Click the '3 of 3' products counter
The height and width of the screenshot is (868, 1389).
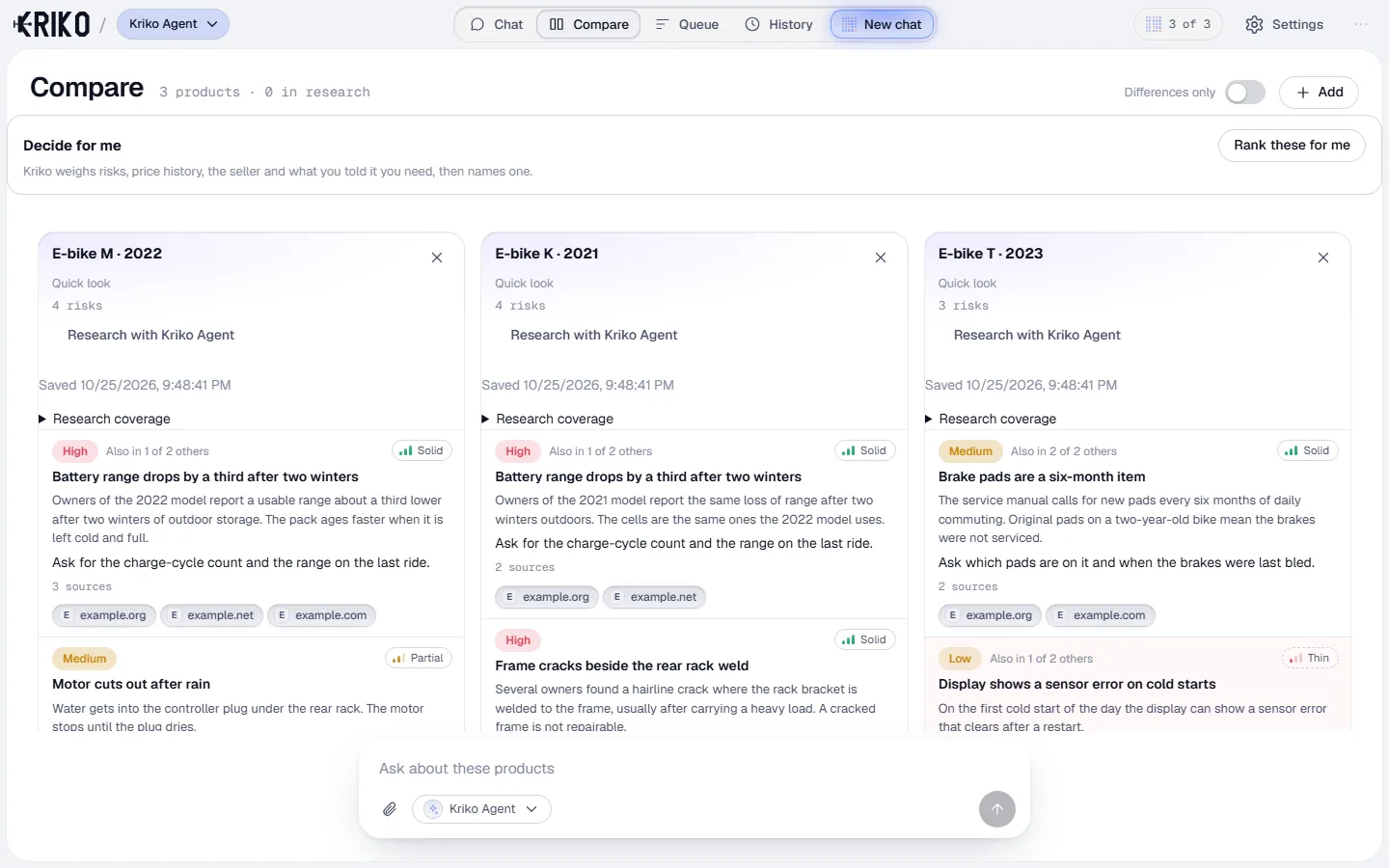1178,24
